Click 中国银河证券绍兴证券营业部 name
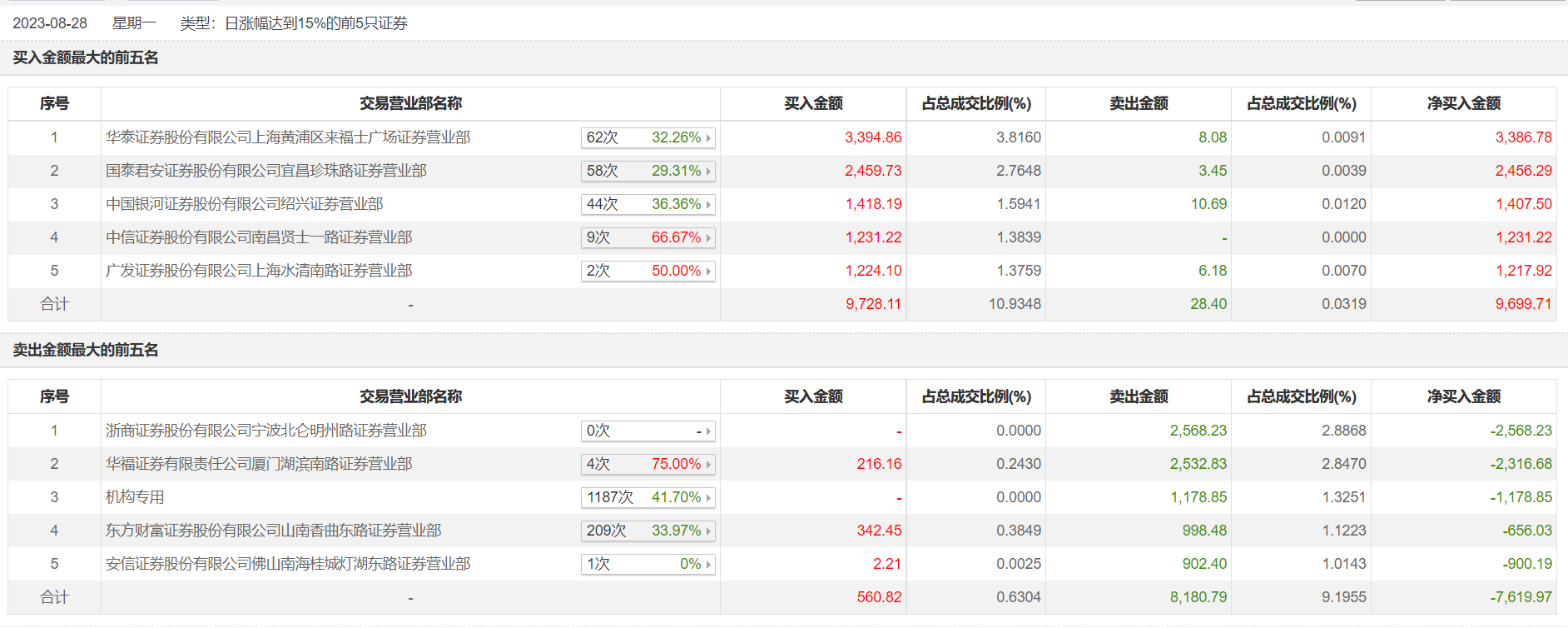Image resolution: width=1568 pixels, height=628 pixels. point(245,204)
